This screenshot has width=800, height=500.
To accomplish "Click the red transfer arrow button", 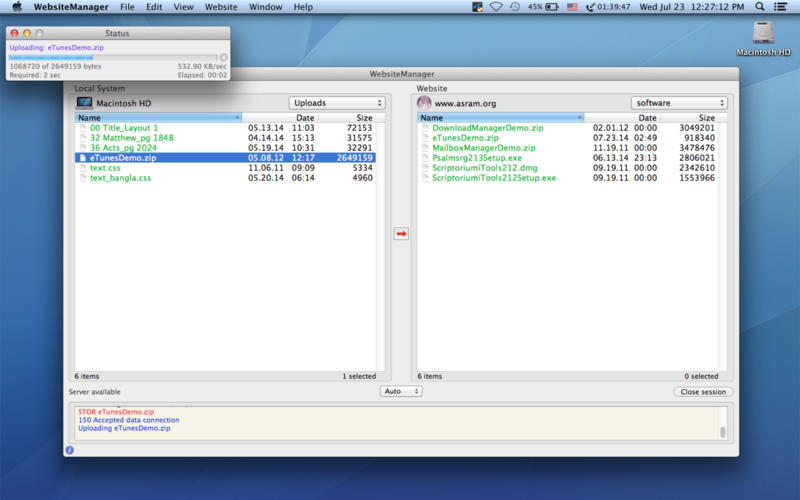I will [401, 233].
